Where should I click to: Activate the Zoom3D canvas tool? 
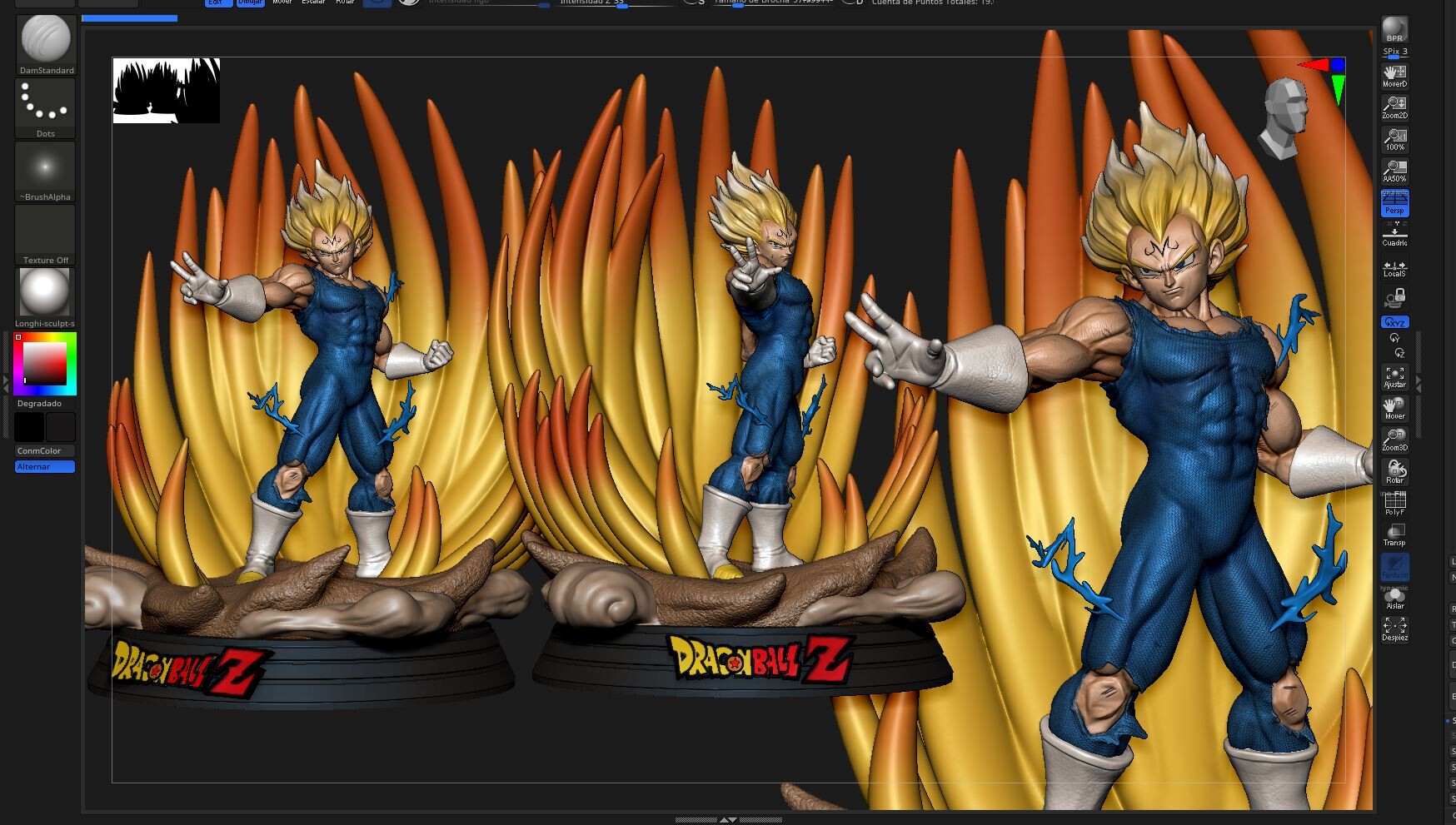coord(1394,440)
